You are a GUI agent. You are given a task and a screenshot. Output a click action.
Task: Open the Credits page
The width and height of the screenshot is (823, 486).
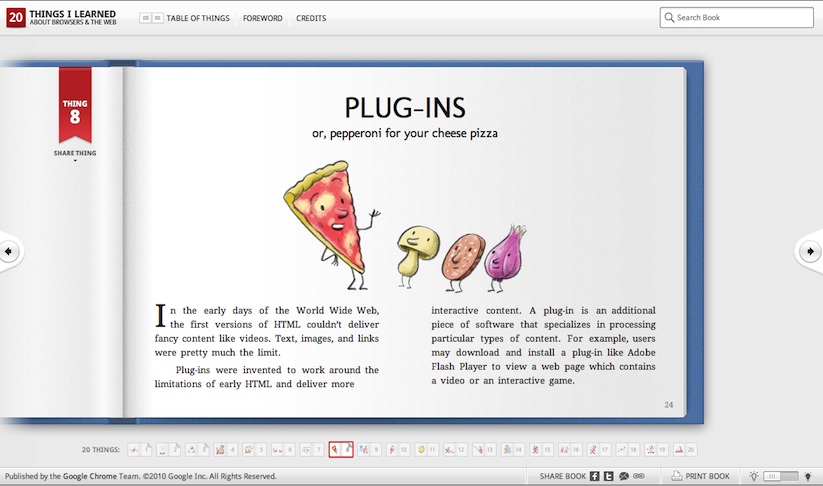point(311,18)
